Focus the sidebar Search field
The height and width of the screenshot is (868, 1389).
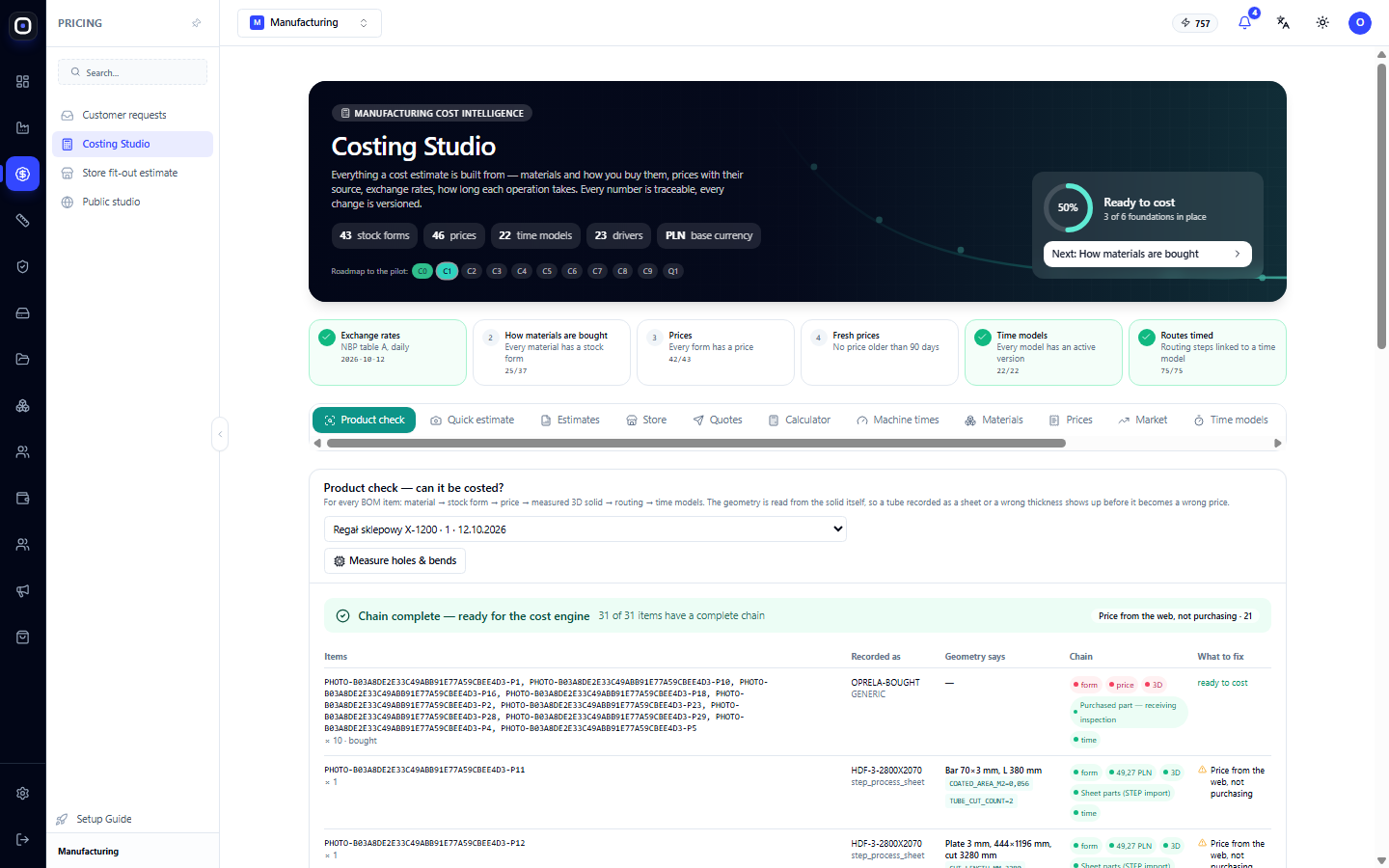(x=133, y=72)
